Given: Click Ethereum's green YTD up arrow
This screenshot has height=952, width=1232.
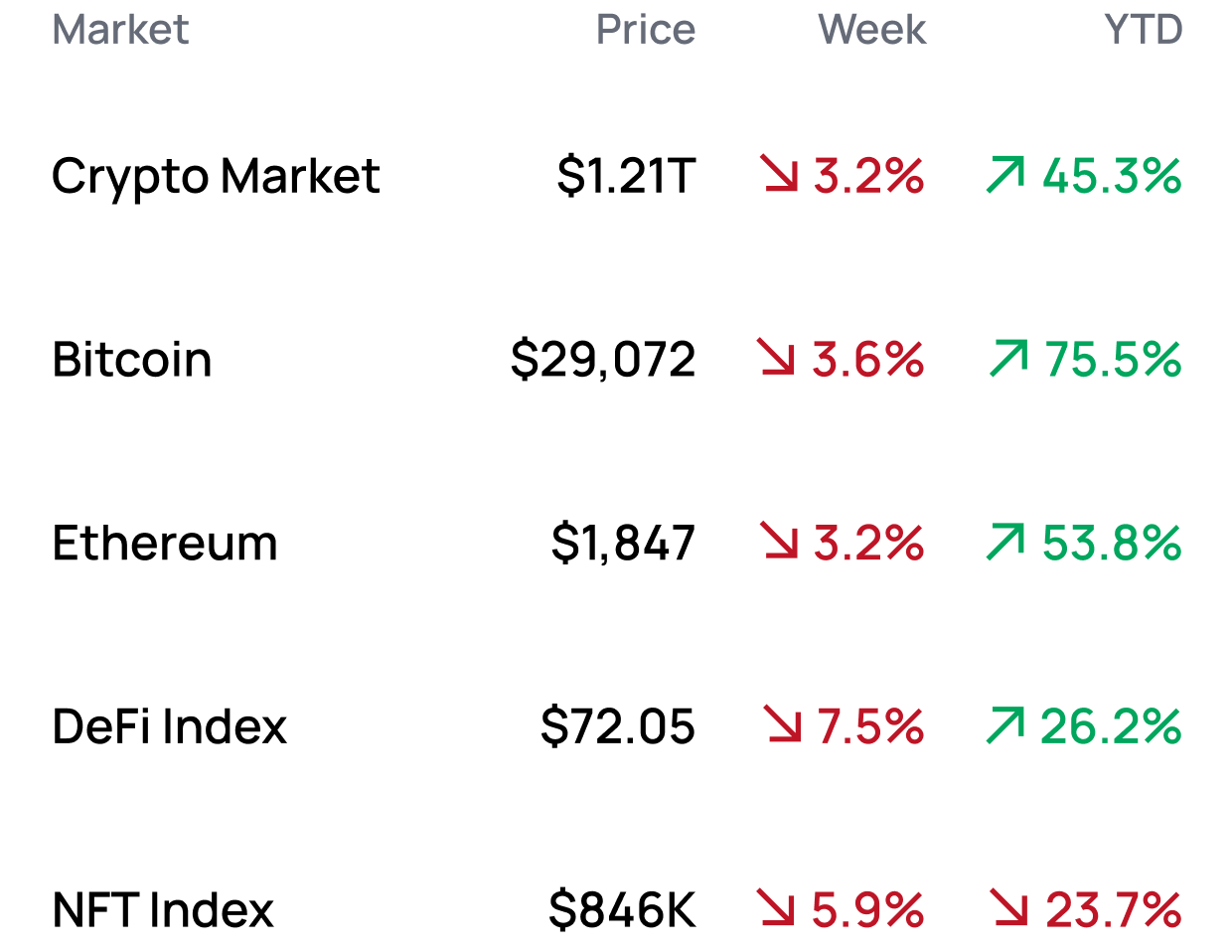Looking at the screenshot, I should pos(1005,542).
